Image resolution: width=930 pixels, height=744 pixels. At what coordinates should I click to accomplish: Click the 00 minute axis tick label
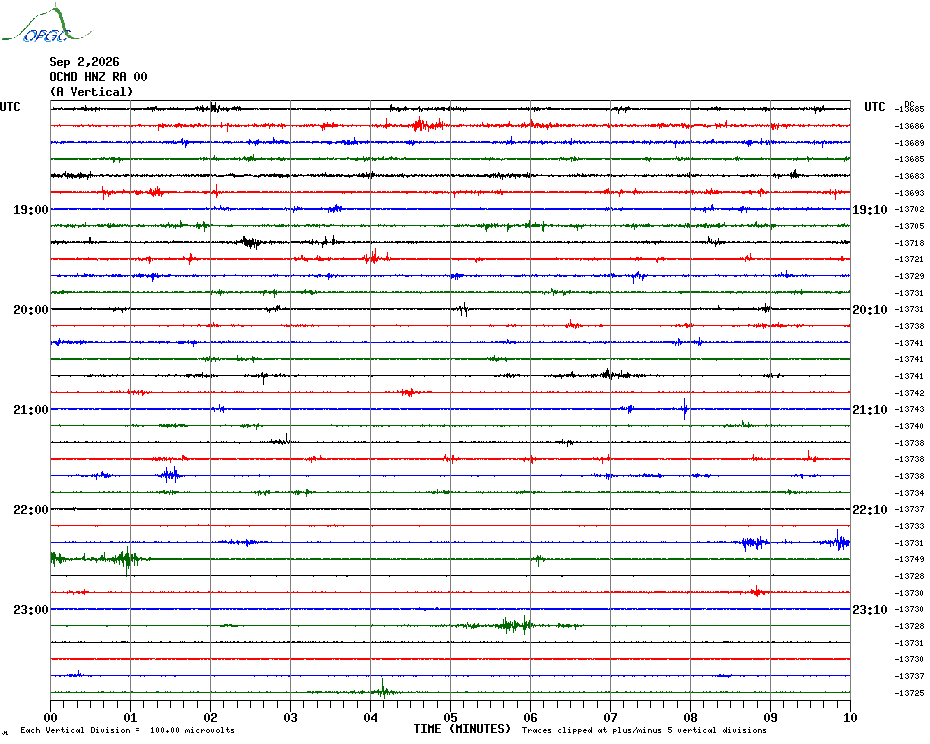[x=50, y=718]
